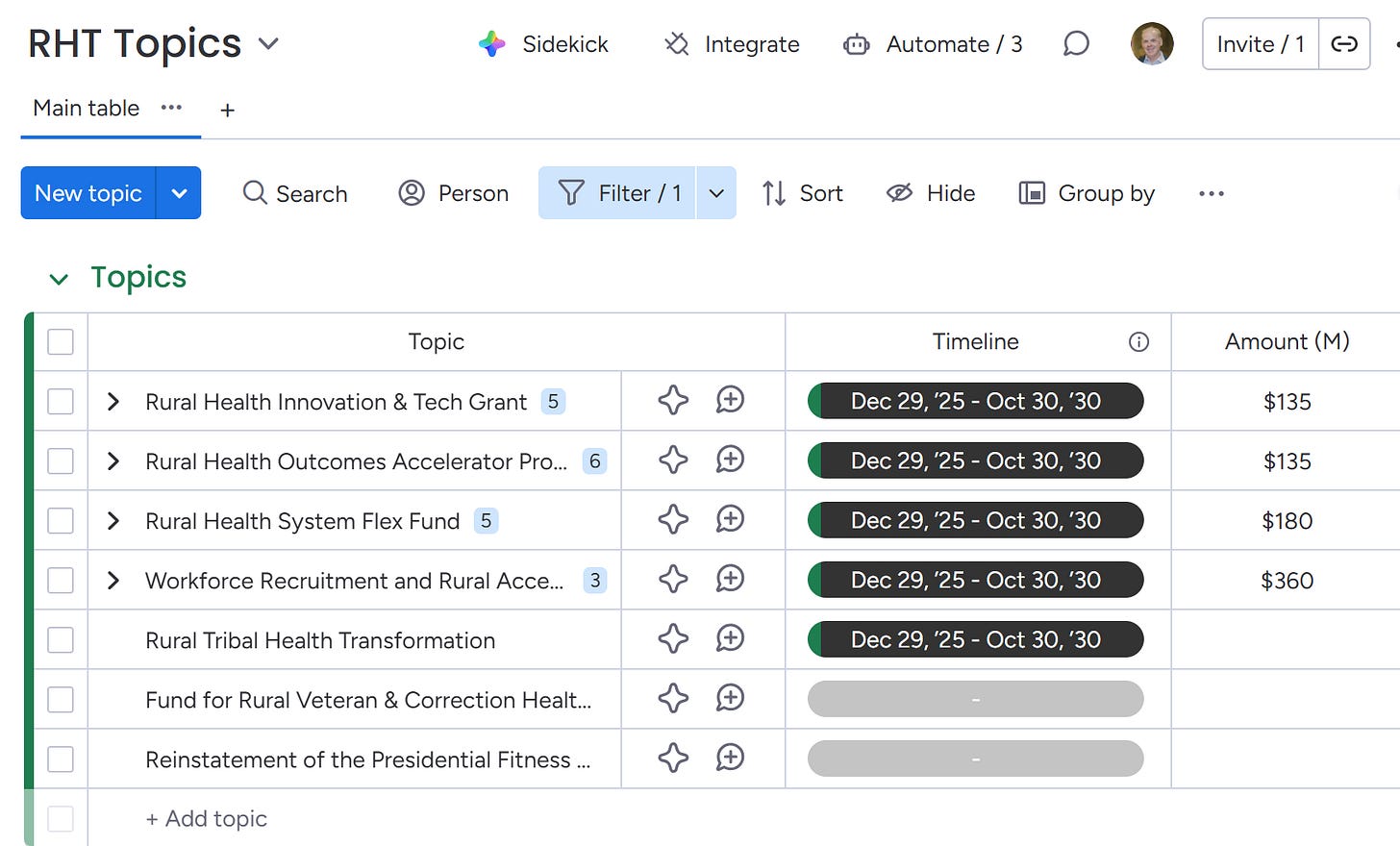Collapse the Topics group

(59, 279)
